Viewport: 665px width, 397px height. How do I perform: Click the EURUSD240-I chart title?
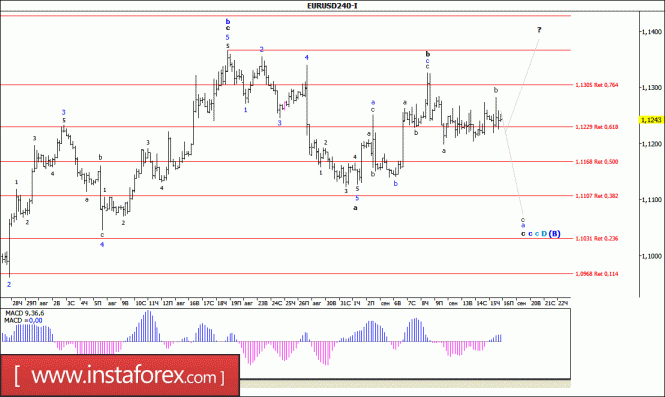coord(332,6)
